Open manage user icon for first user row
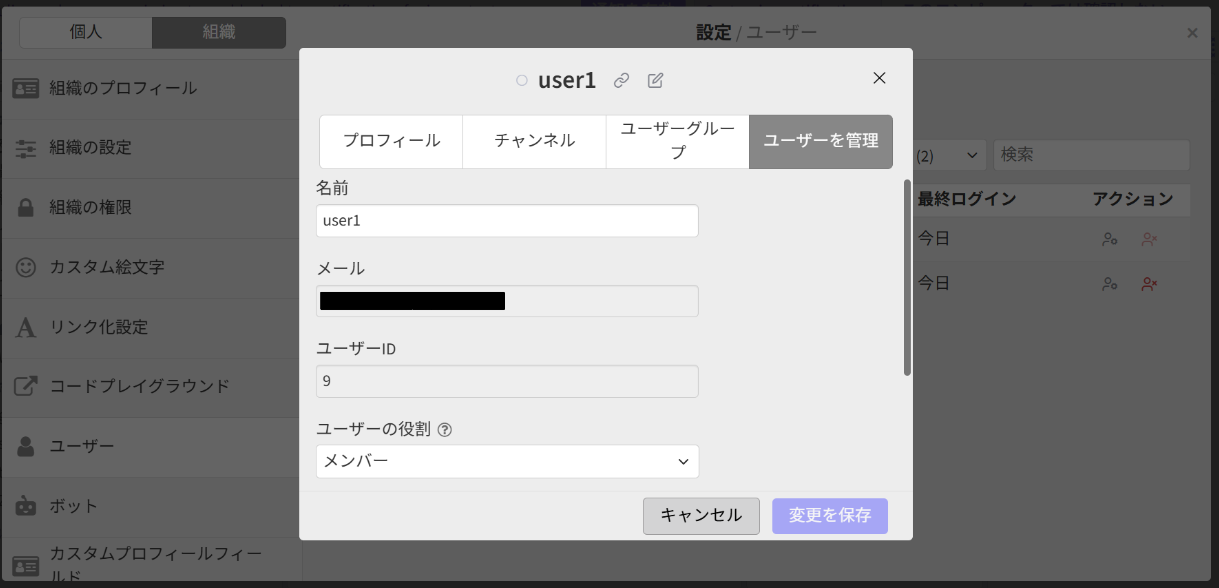 pyautogui.click(x=1108, y=239)
